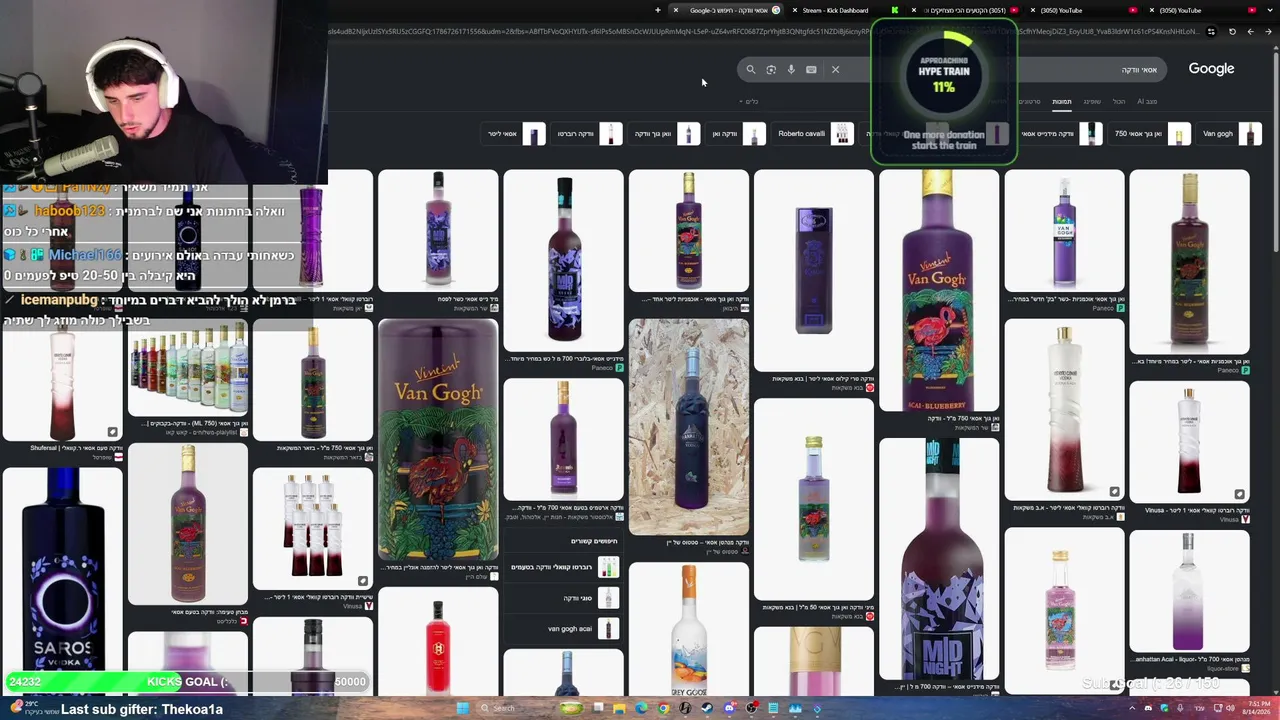
Task: Select the Shopping (שופינג) results tab
Action: coord(1092,101)
